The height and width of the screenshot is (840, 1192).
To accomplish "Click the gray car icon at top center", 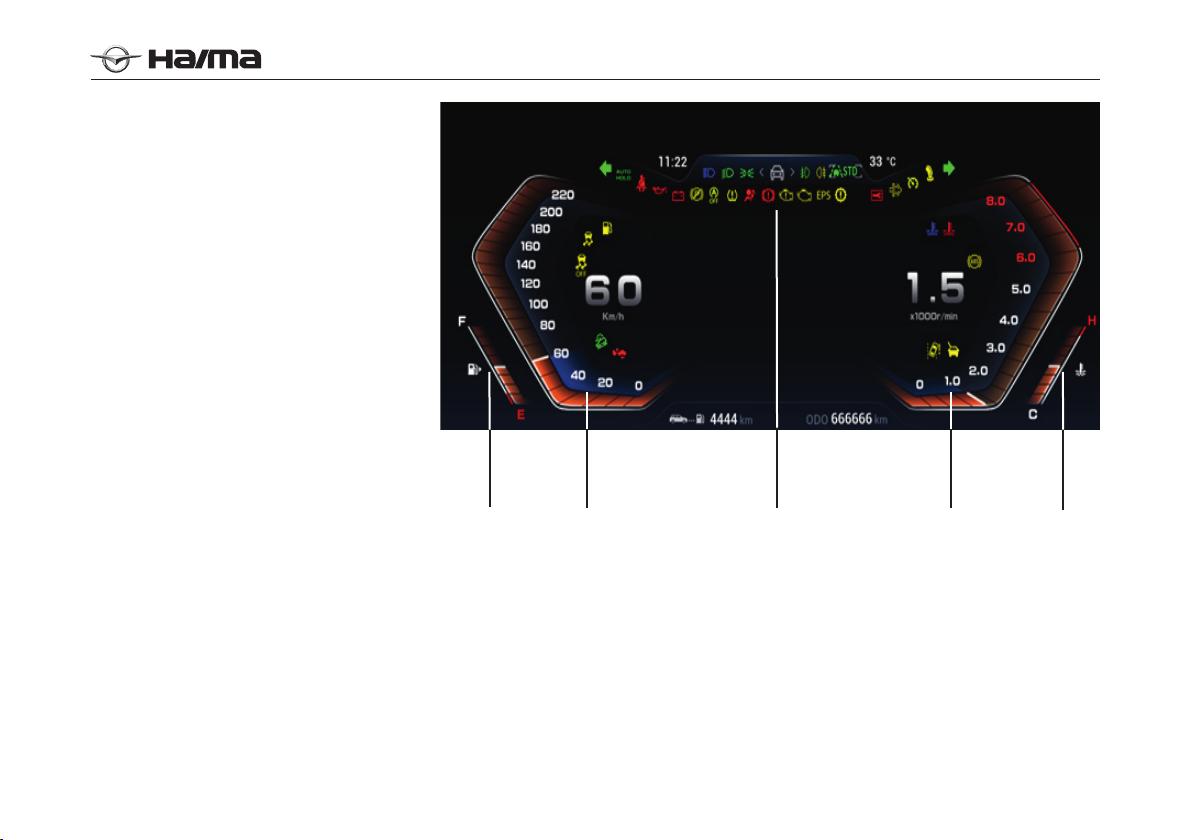I will click(x=777, y=173).
